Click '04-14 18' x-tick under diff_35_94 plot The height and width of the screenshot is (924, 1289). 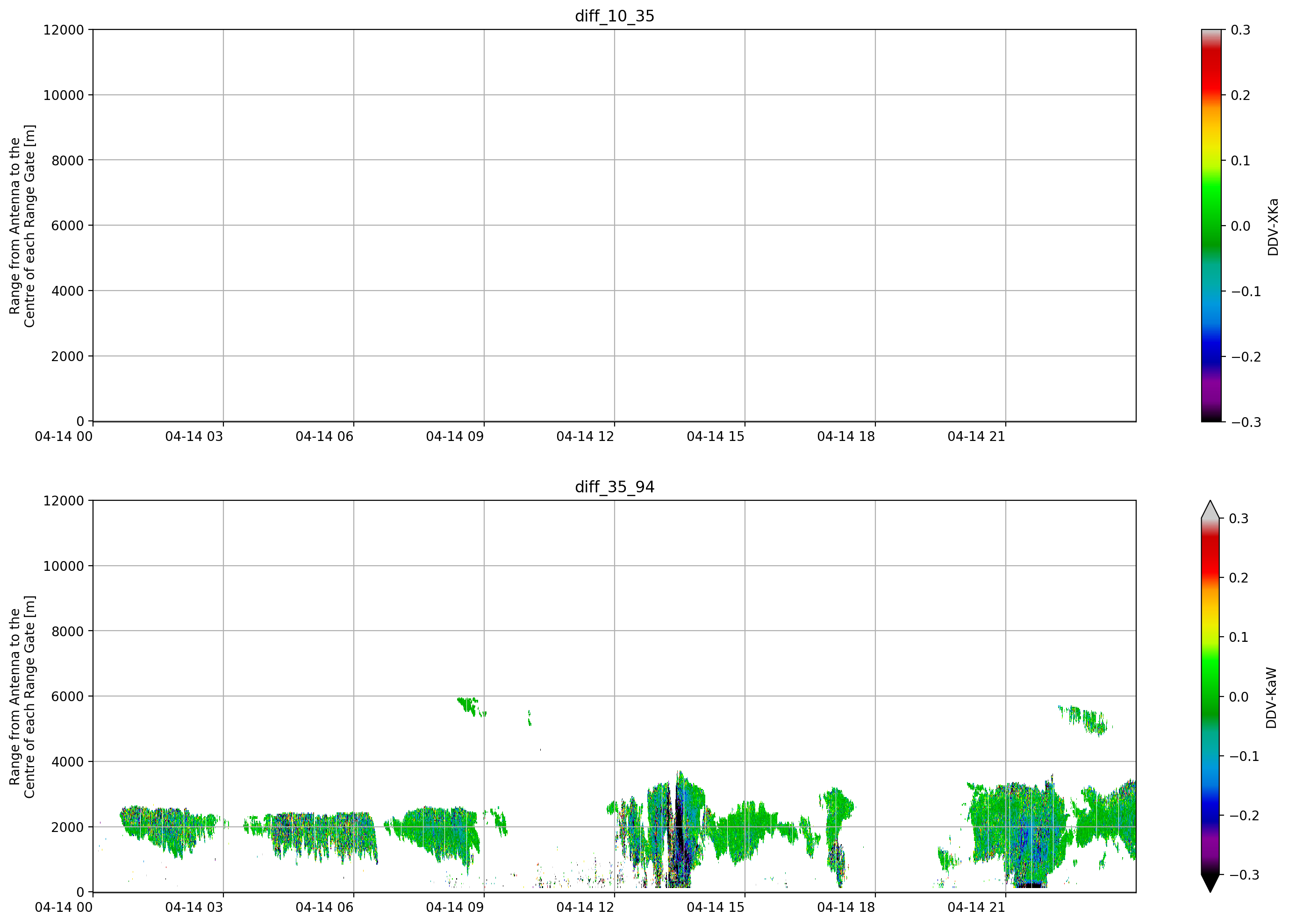(846, 907)
